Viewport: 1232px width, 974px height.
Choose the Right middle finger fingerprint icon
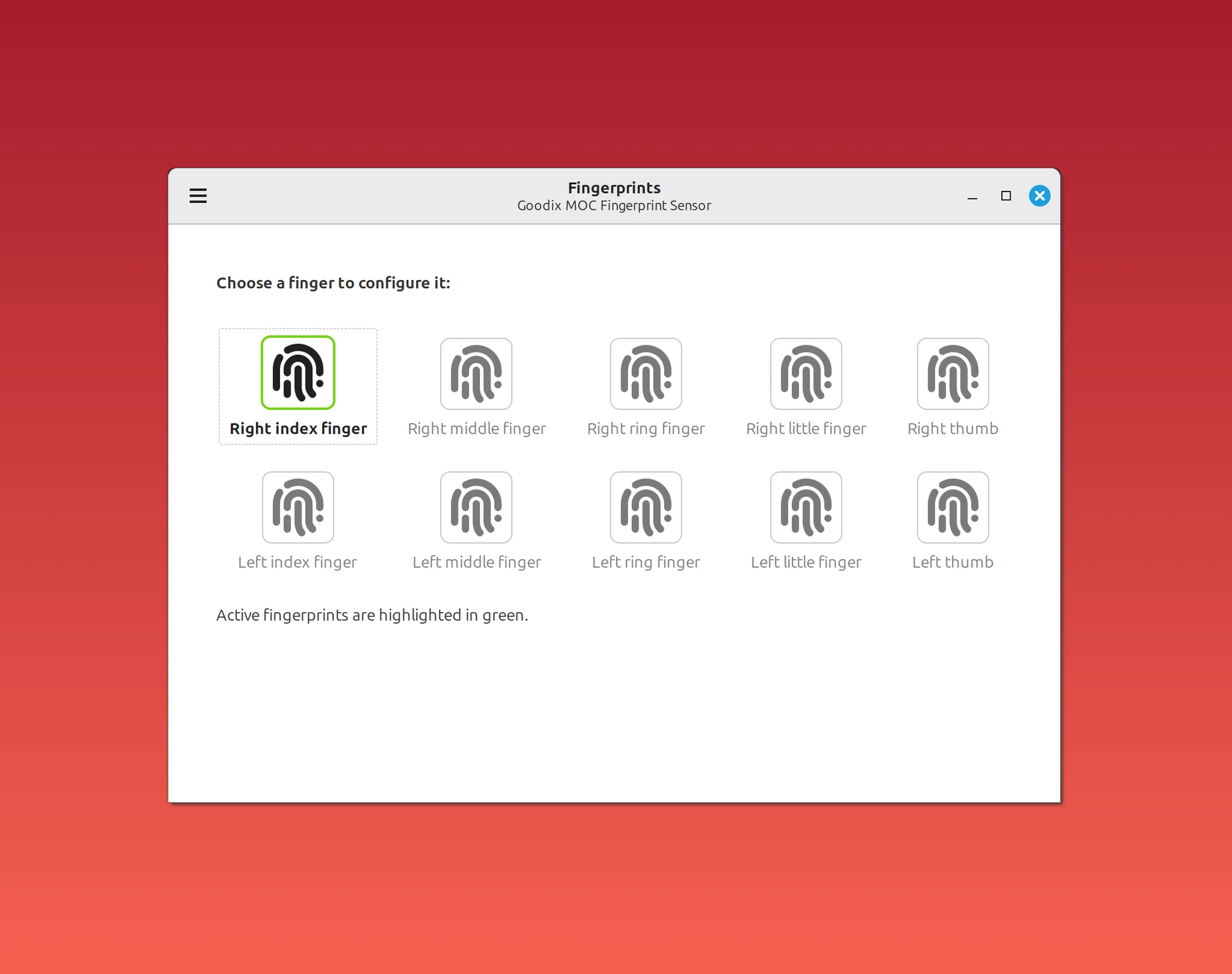tap(476, 374)
